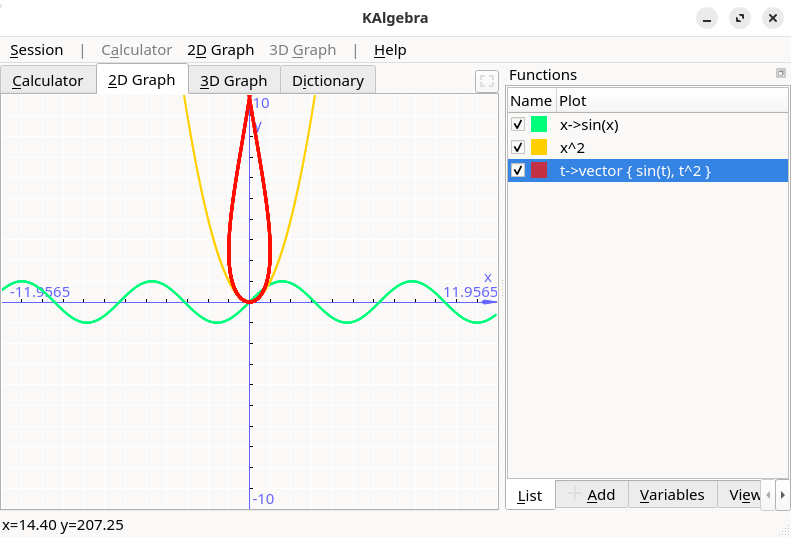
Task: Open the 2D Graph menu
Action: (220, 50)
